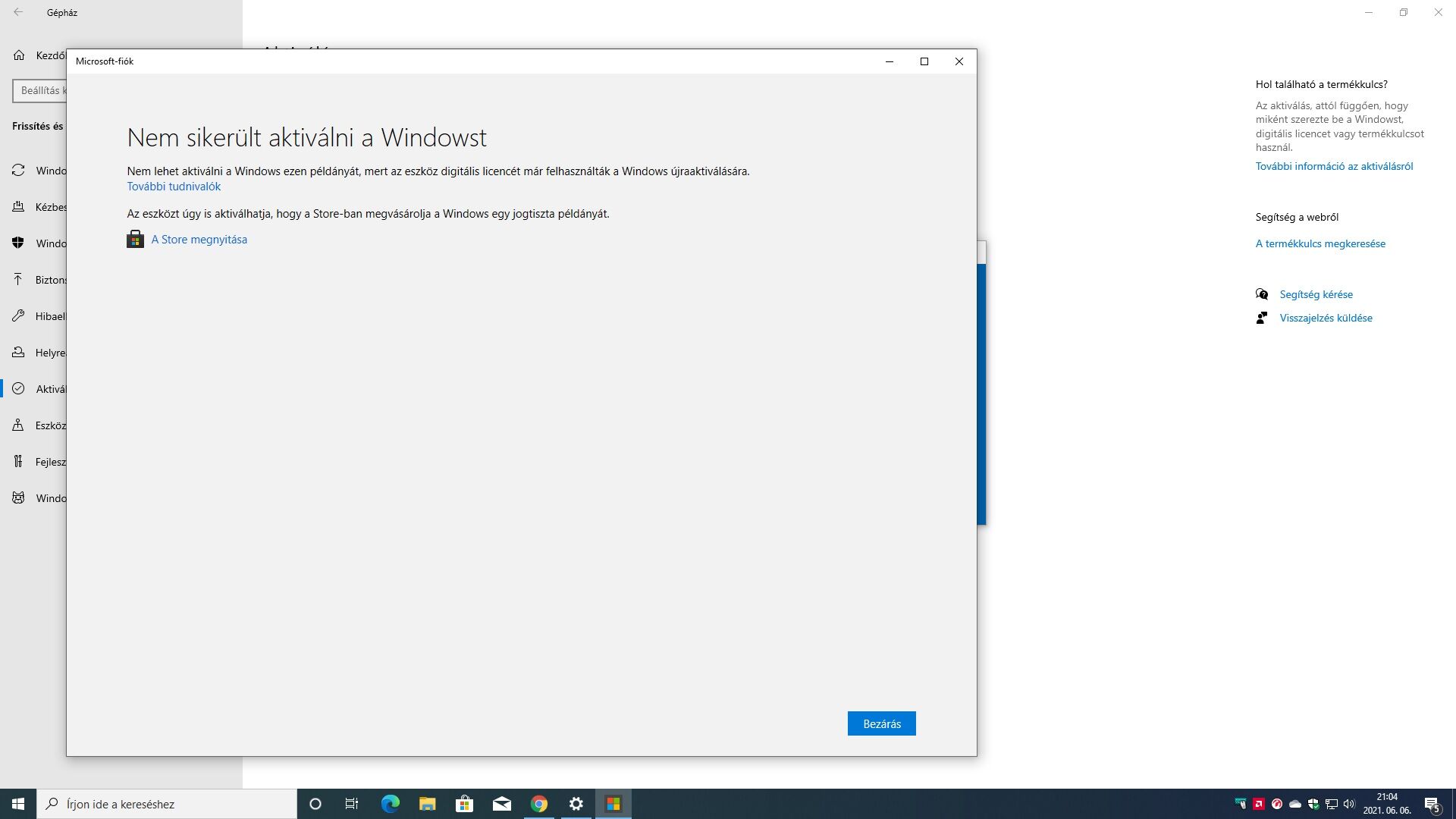Switch to Settings gear on taskbar

576,804
